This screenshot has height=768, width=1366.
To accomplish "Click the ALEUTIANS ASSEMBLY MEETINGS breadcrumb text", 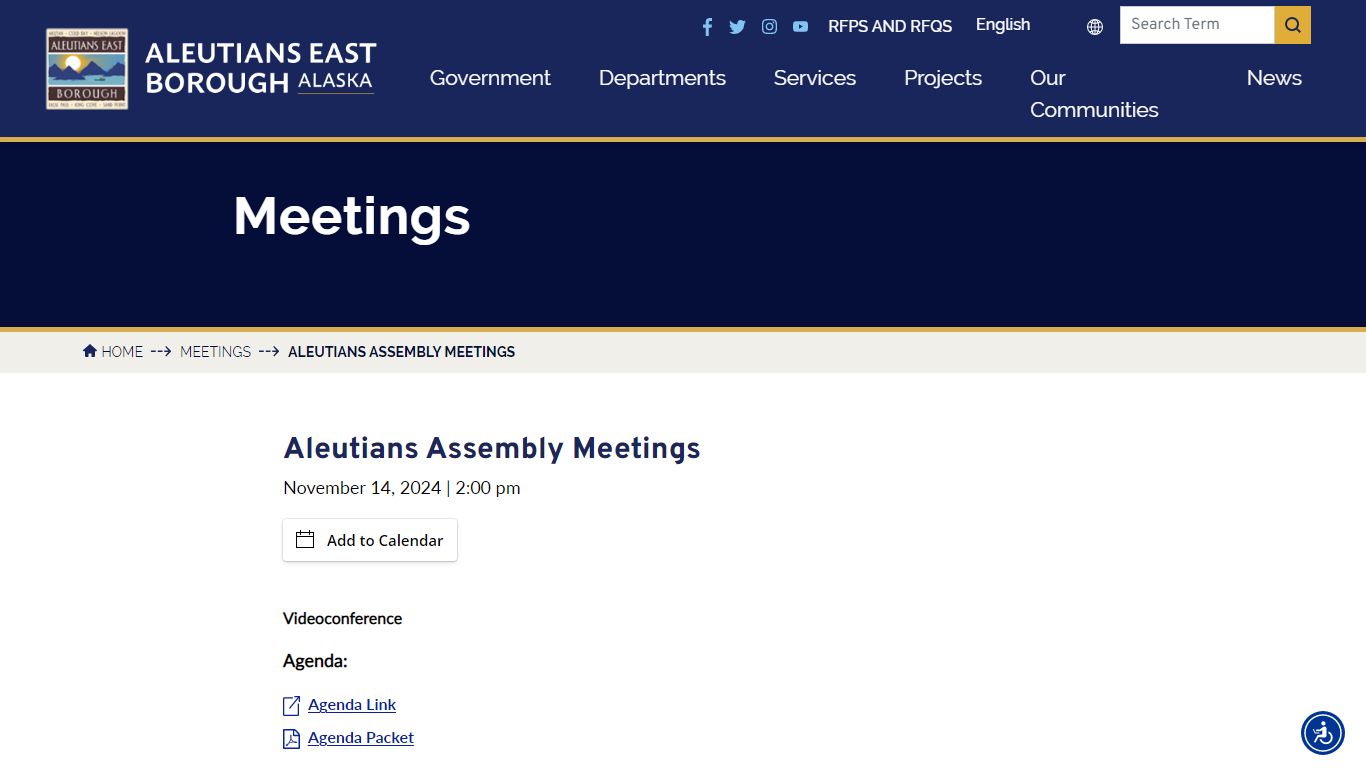I will 401,352.
